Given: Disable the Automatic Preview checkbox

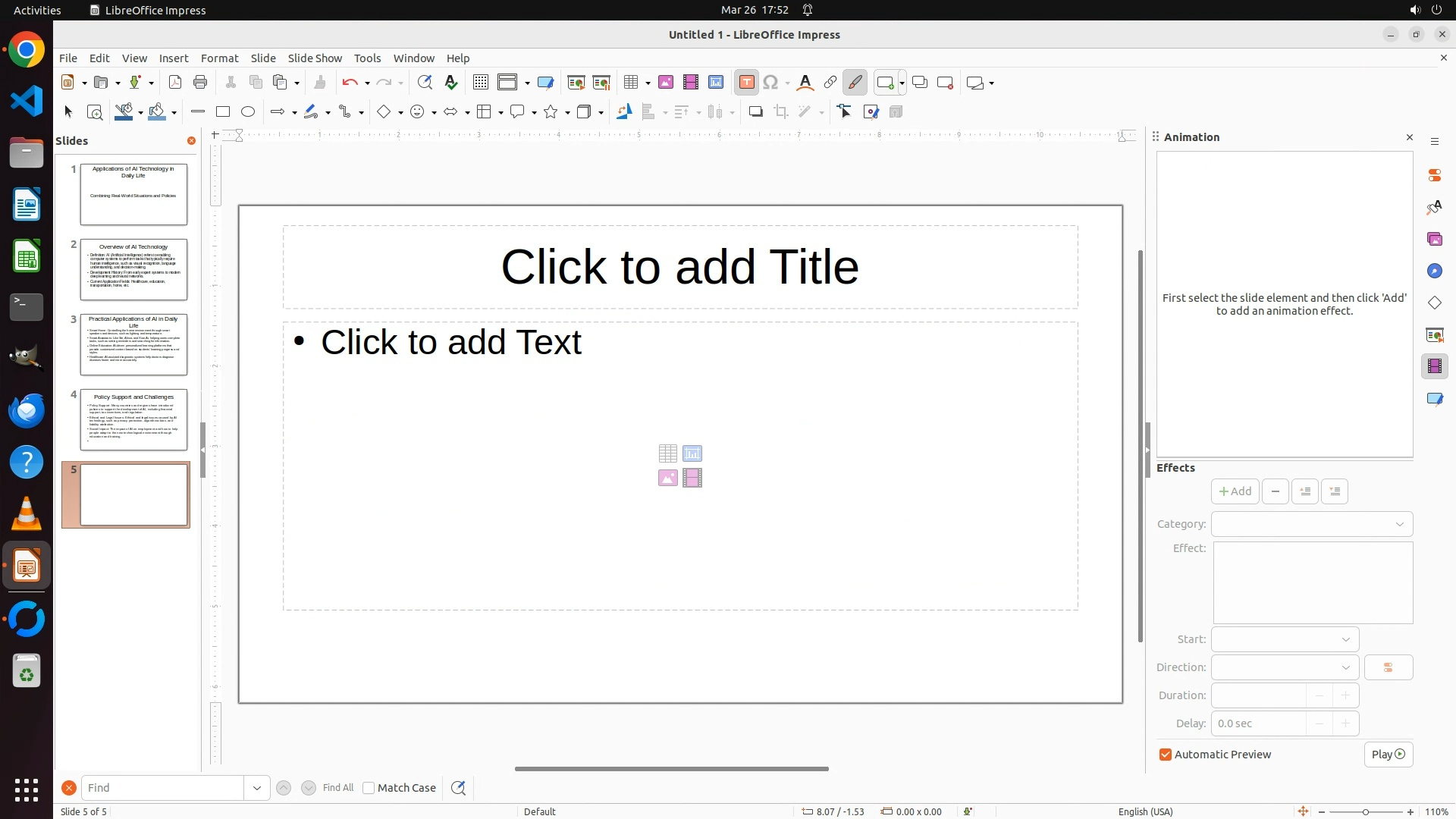Looking at the screenshot, I should (x=1166, y=755).
